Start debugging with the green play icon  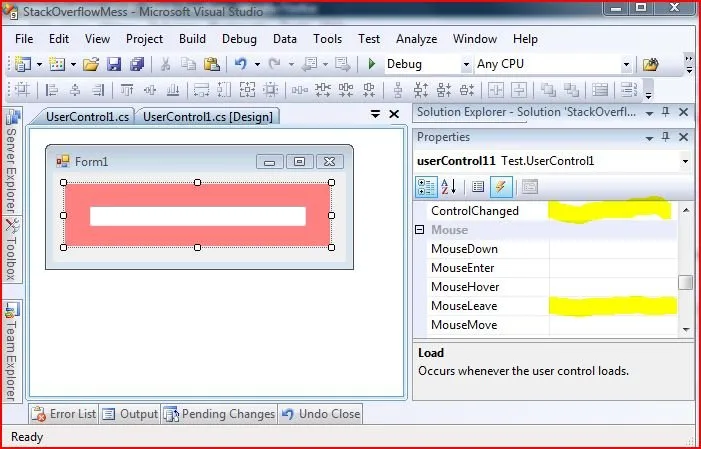pyautogui.click(x=372, y=64)
